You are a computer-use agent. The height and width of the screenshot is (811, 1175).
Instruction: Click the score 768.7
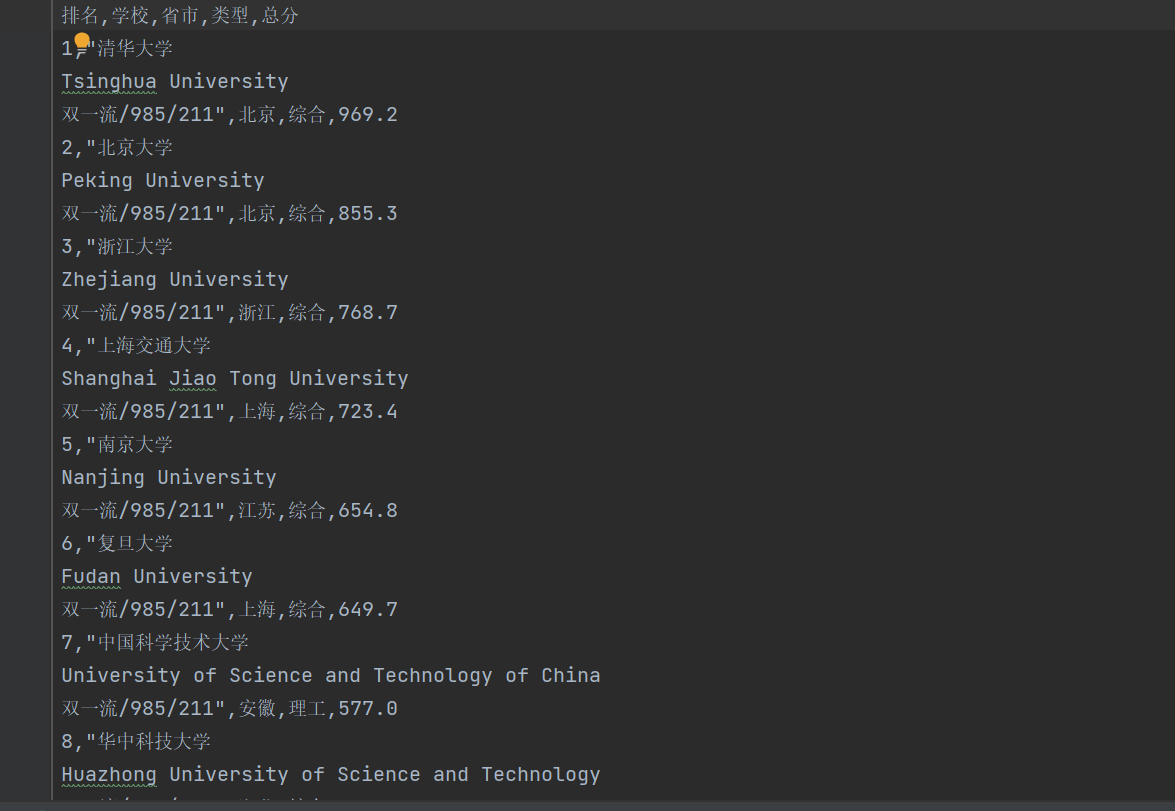click(368, 313)
